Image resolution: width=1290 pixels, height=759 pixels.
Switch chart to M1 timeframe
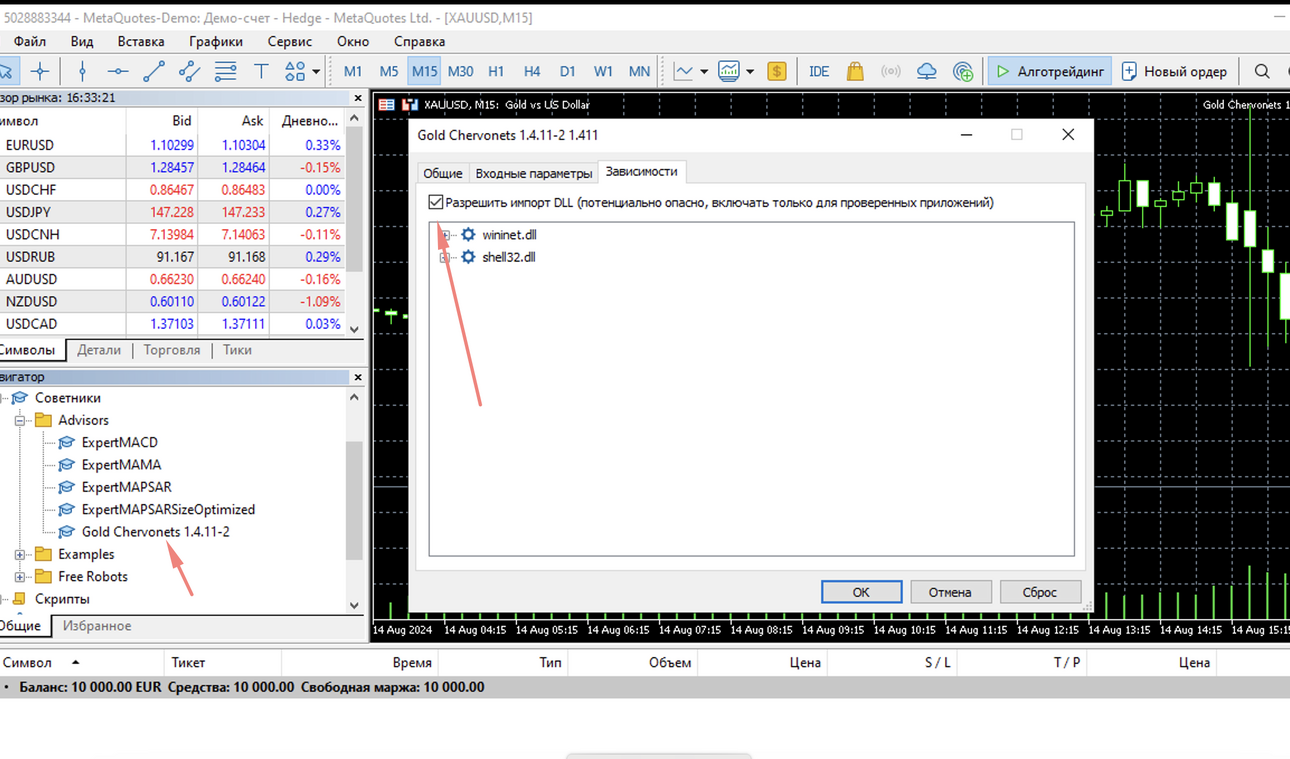[353, 71]
